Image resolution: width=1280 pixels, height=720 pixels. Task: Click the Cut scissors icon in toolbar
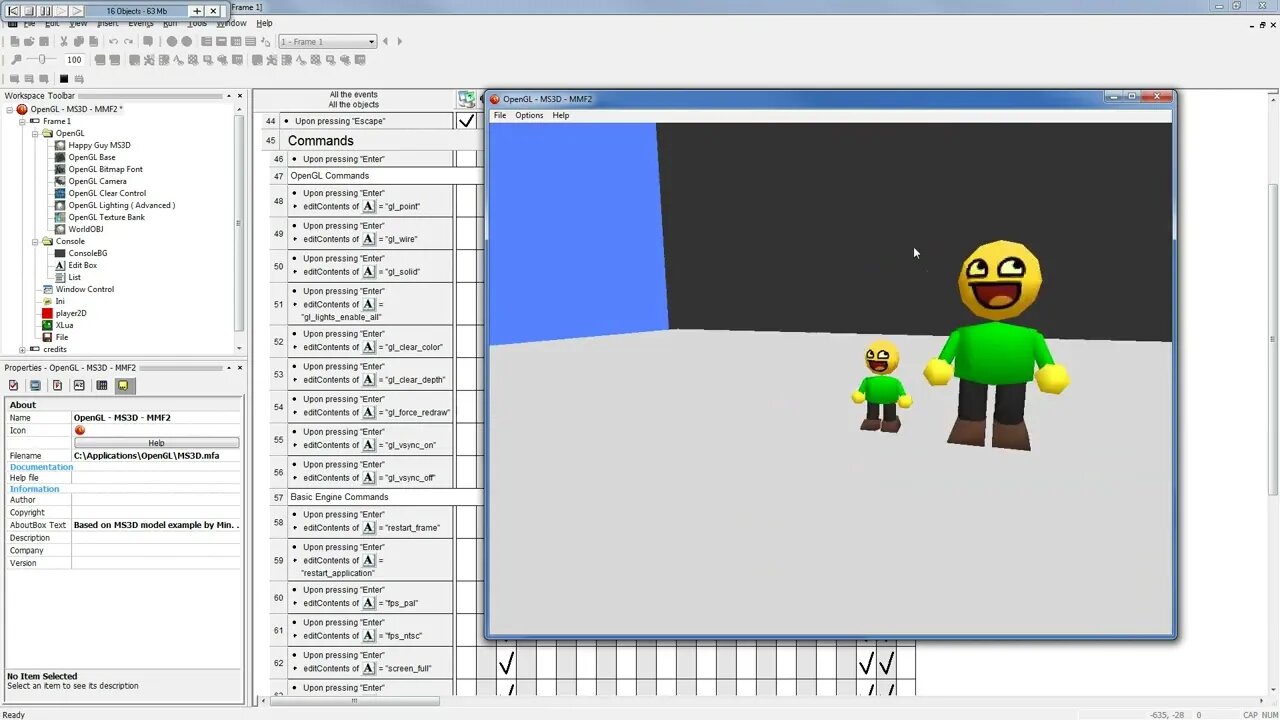click(64, 41)
